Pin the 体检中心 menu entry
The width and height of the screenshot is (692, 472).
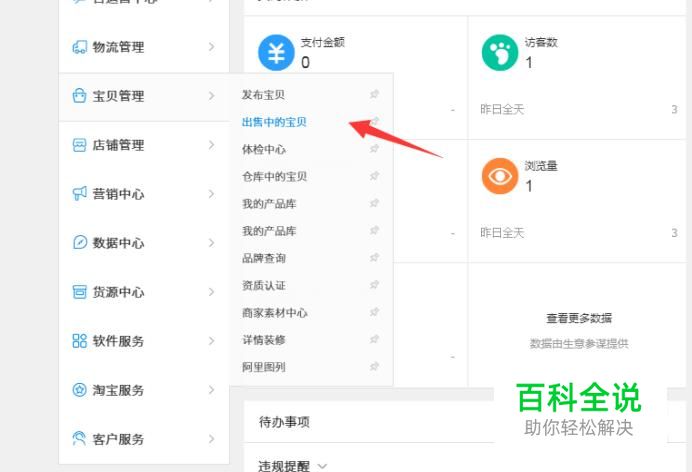point(374,149)
